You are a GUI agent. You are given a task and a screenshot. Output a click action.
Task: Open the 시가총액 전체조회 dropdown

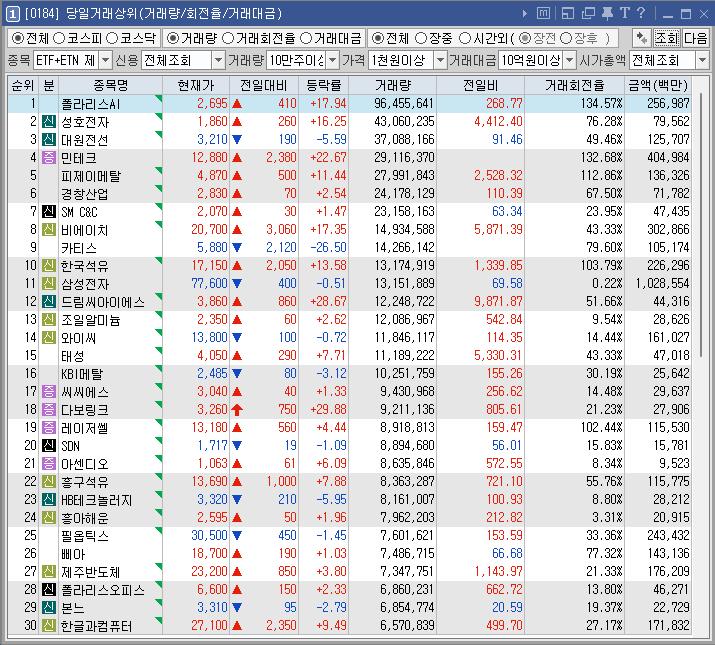[702, 60]
